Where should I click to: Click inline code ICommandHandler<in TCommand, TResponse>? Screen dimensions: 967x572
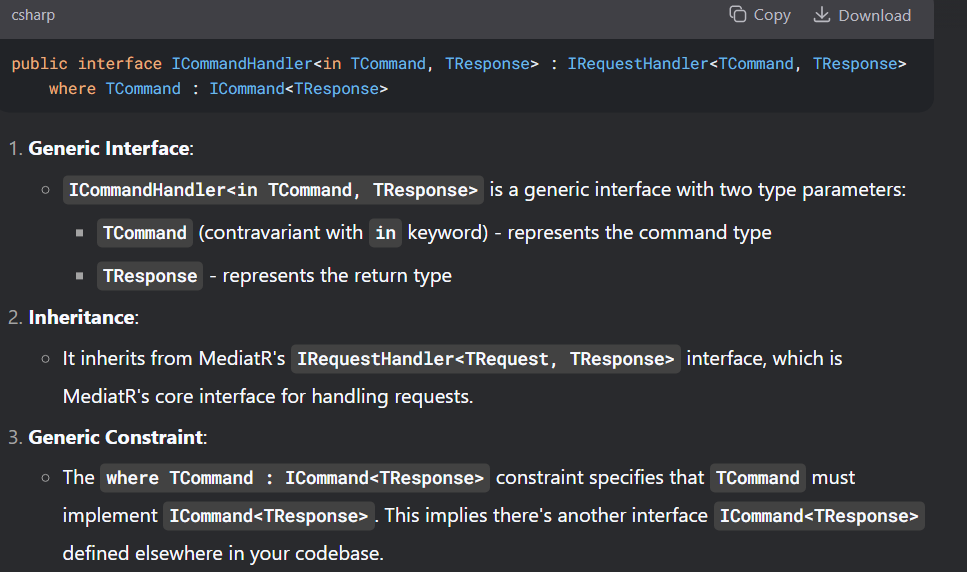(273, 190)
